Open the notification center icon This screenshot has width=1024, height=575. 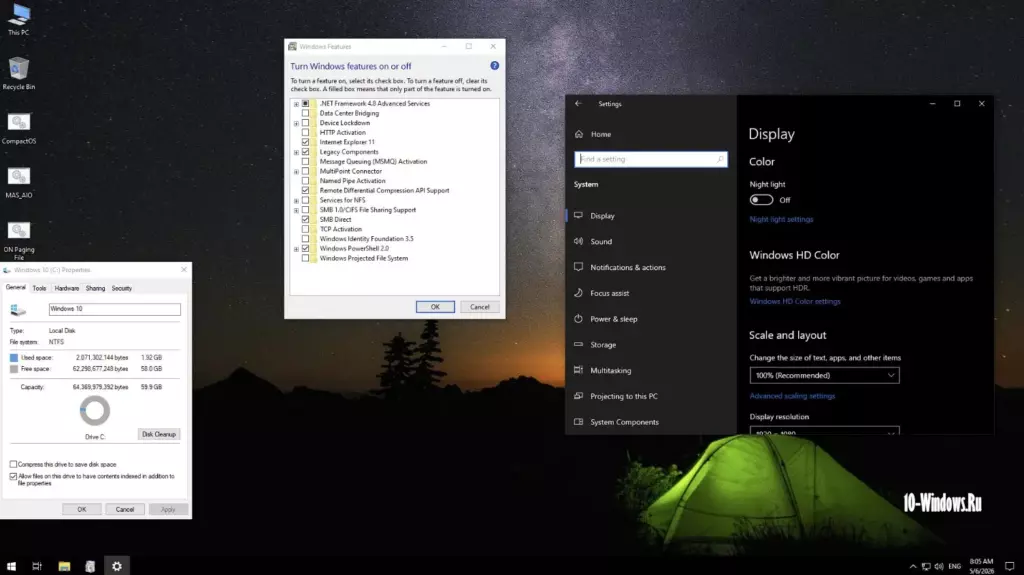tap(1010, 566)
